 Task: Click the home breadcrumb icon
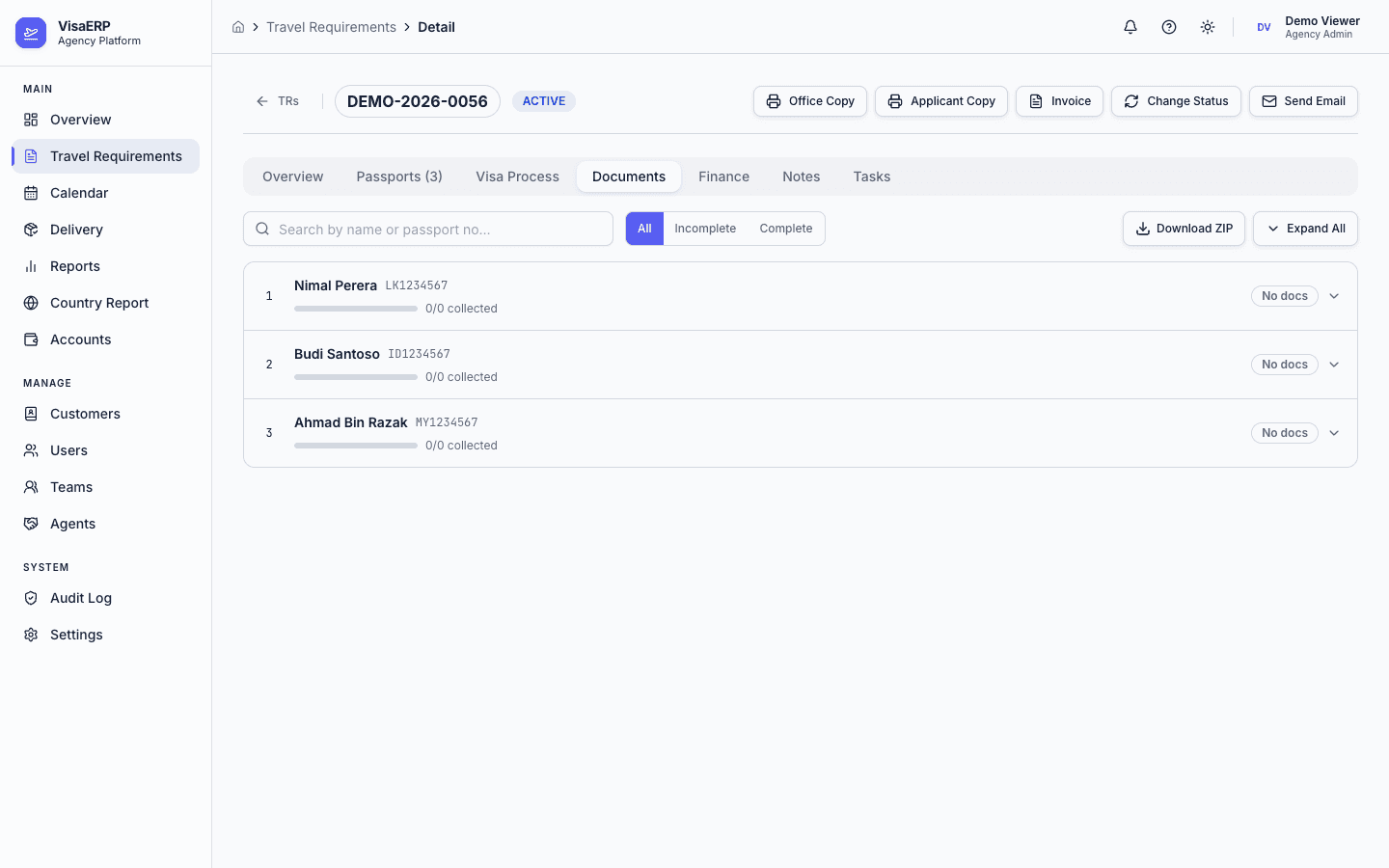[x=238, y=27]
